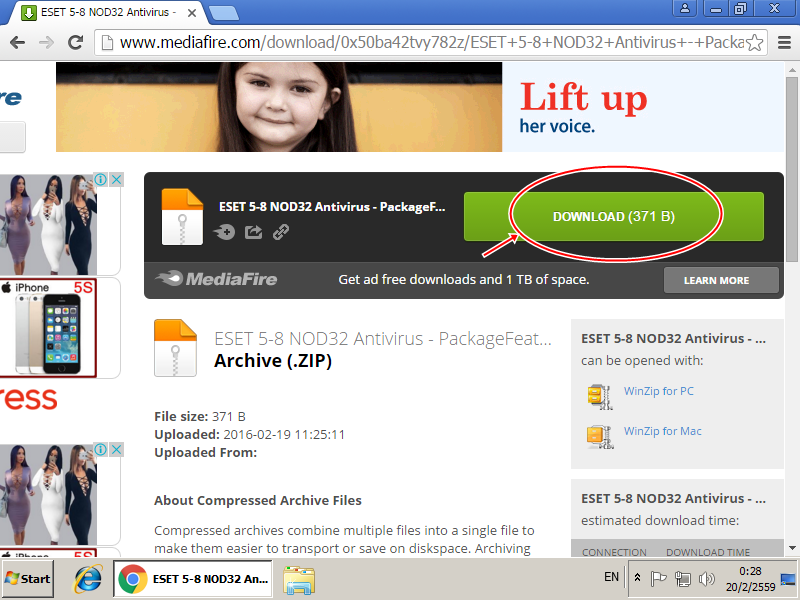The image size is (800, 600).
Task: Open the WinZip for Mac link
Action: click(662, 431)
